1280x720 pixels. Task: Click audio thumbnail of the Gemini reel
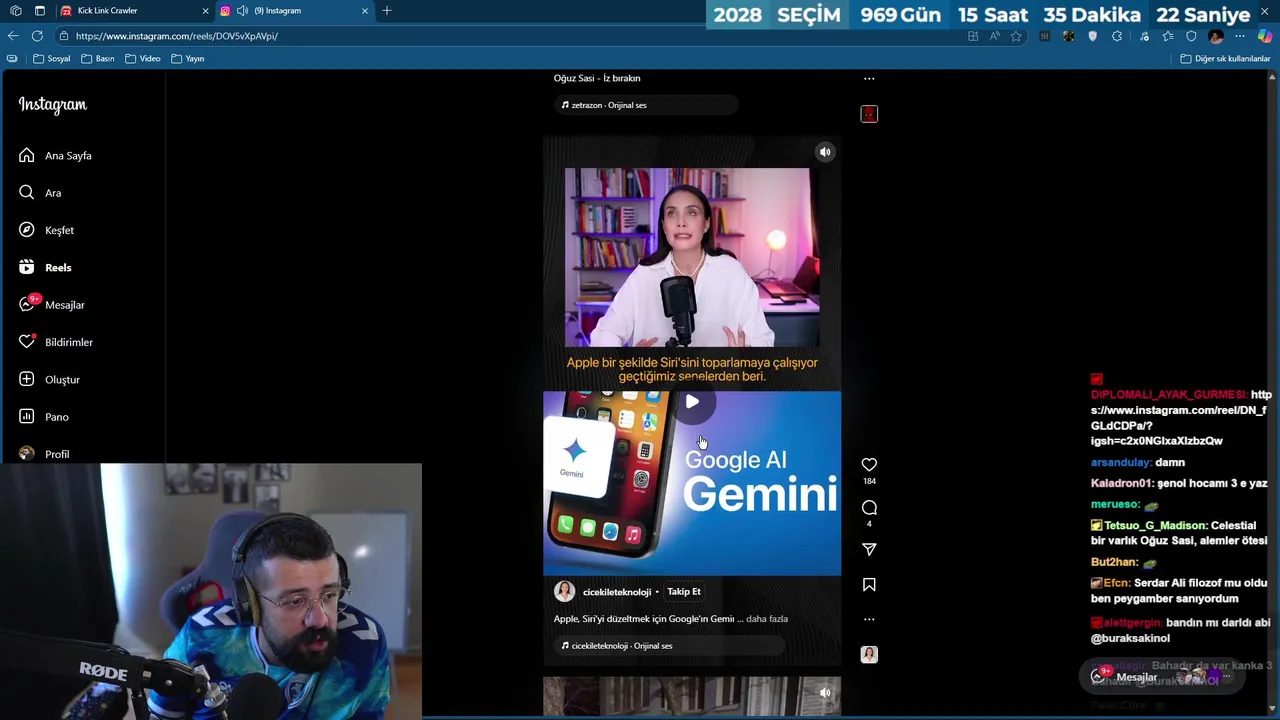coord(869,655)
